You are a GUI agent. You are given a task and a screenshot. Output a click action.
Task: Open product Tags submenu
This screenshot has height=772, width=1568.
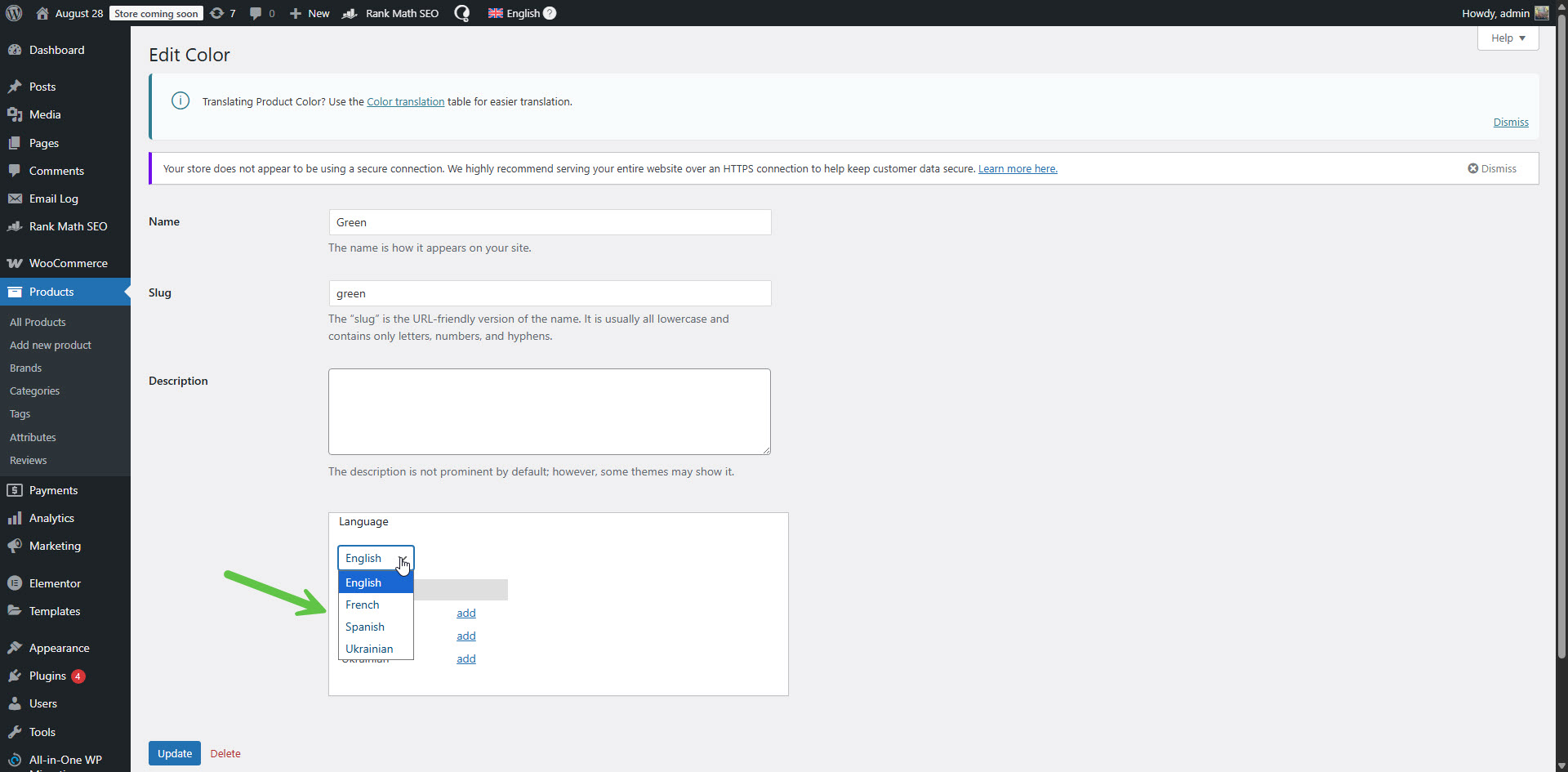20,413
